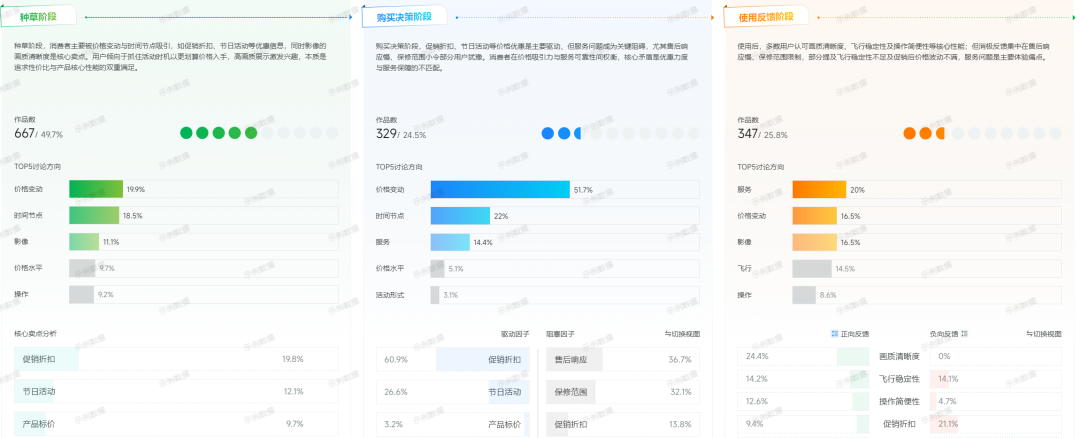The image size is (1080, 438).
Task: Click the 售后响应 36.7% barrier row
Action: tap(623, 359)
